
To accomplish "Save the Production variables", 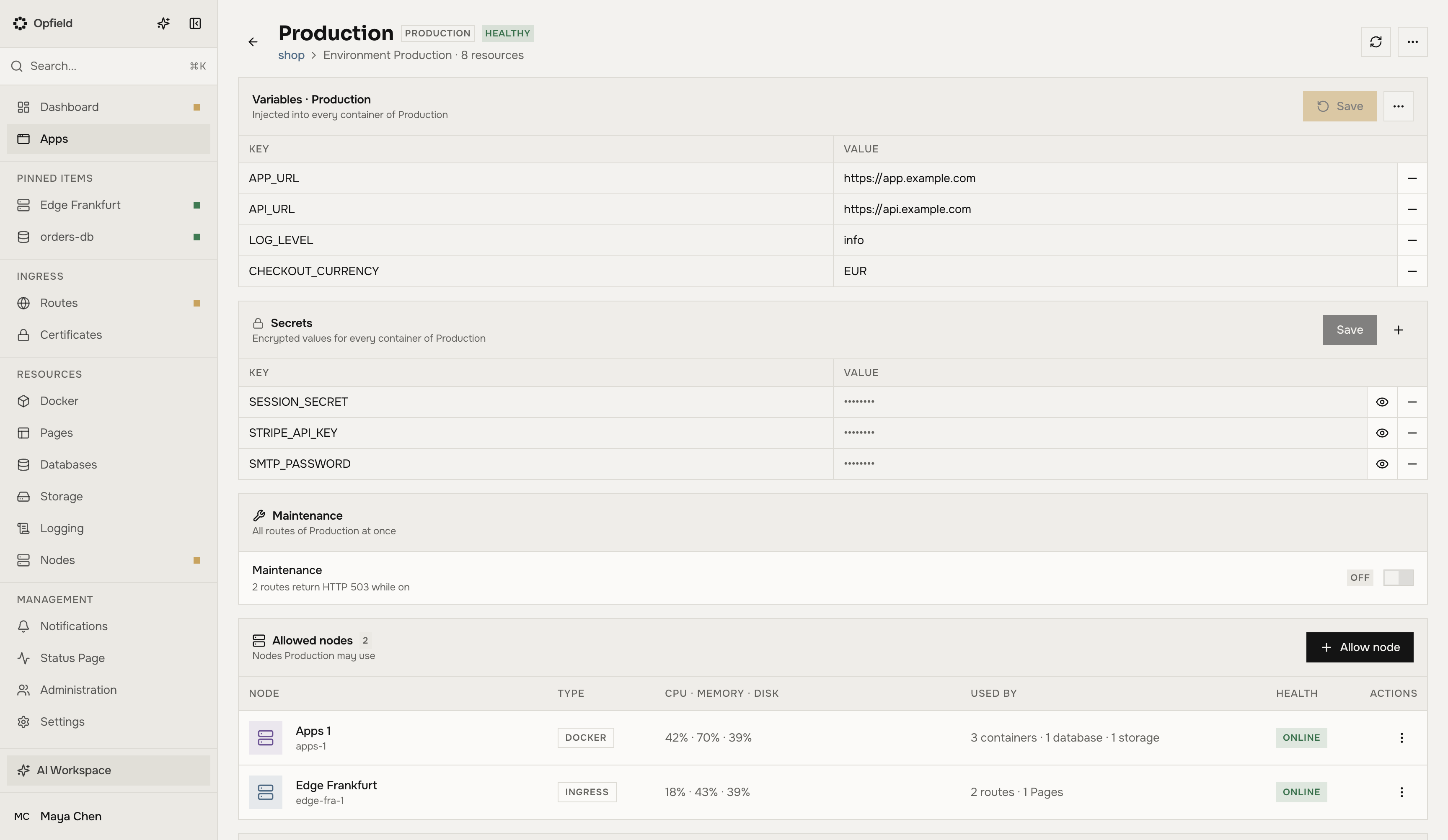I will pyautogui.click(x=1339, y=106).
